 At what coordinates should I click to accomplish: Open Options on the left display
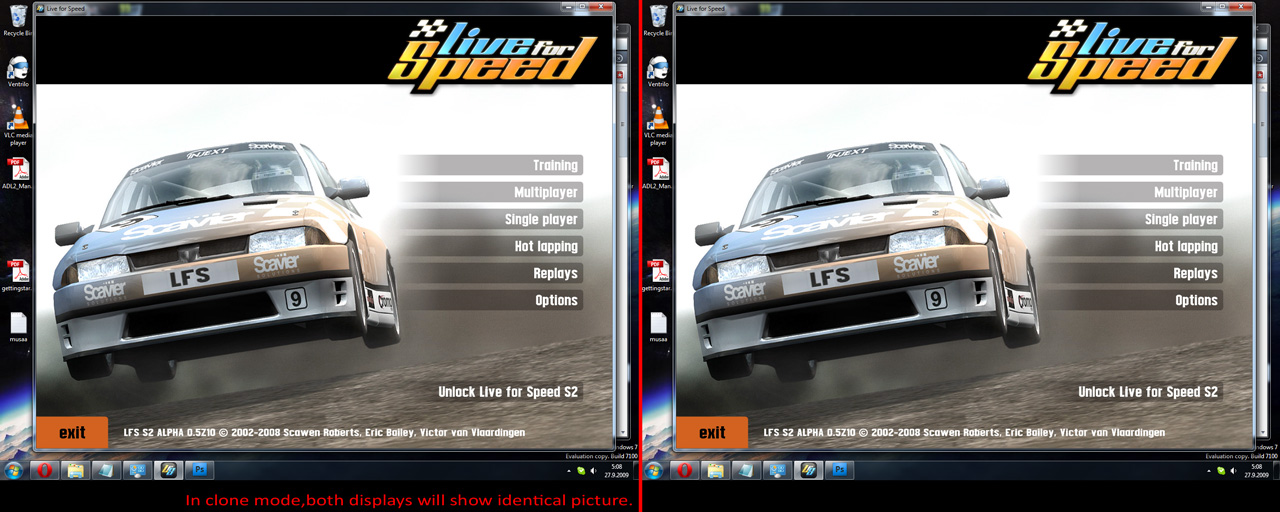pos(490,300)
